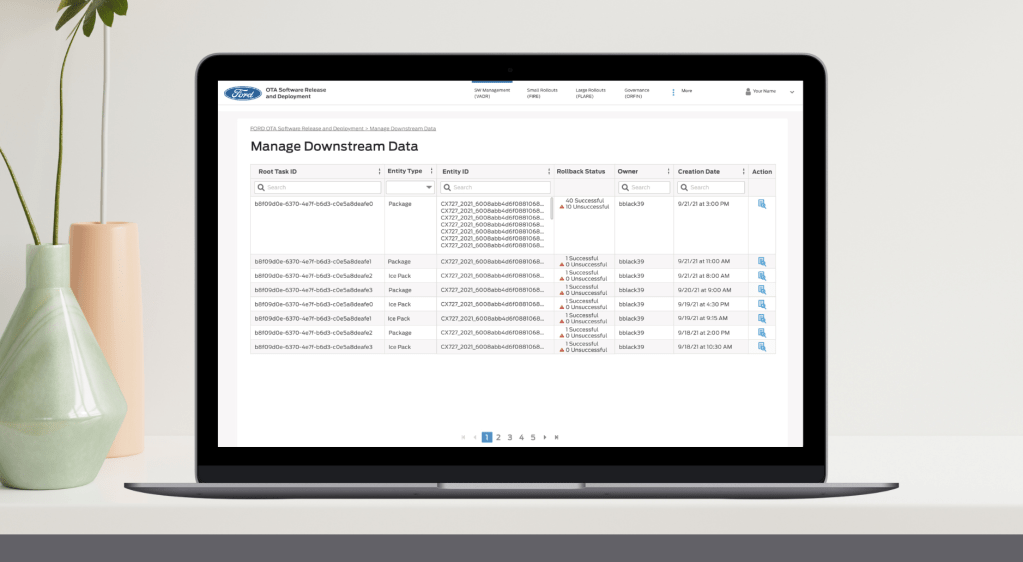This screenshot has height=562, width=1023.
Task: Click the Entity Type column menu dots
Action: [x=431, y=172]
